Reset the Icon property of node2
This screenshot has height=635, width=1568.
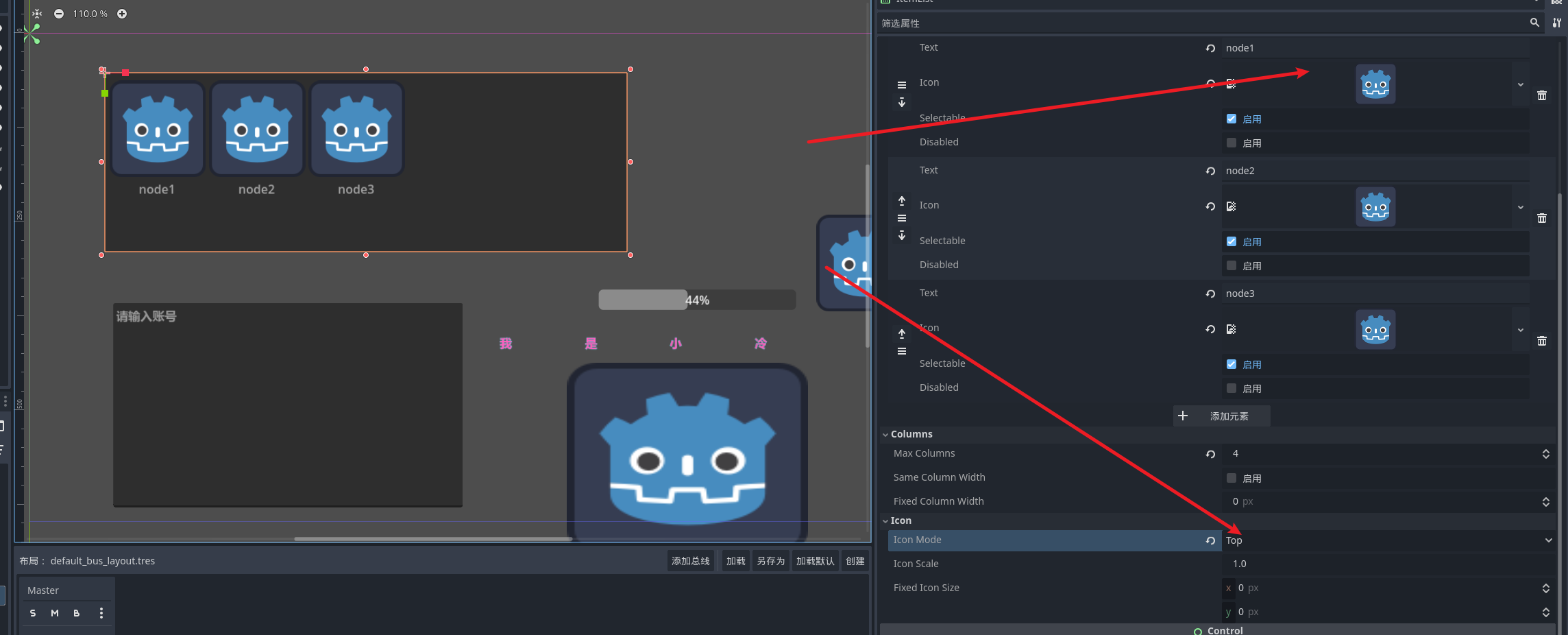pyautogui.click(x=1210, y=206)
